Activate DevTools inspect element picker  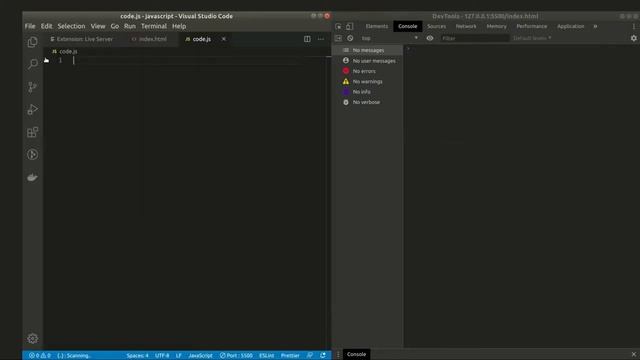click(338, 26)
